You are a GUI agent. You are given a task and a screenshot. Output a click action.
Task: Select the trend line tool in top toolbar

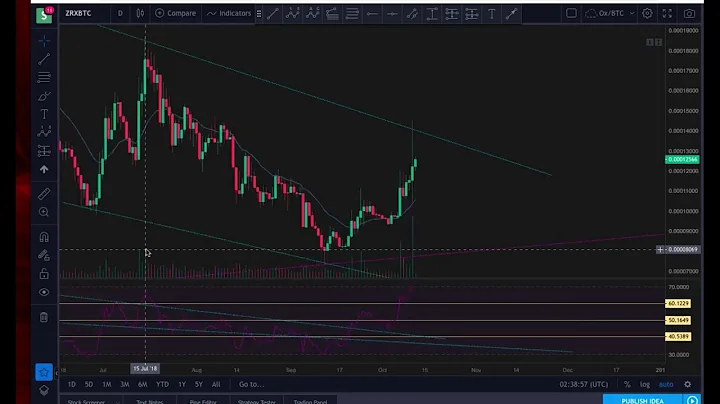pyautogui.click(x=273, y=14)
